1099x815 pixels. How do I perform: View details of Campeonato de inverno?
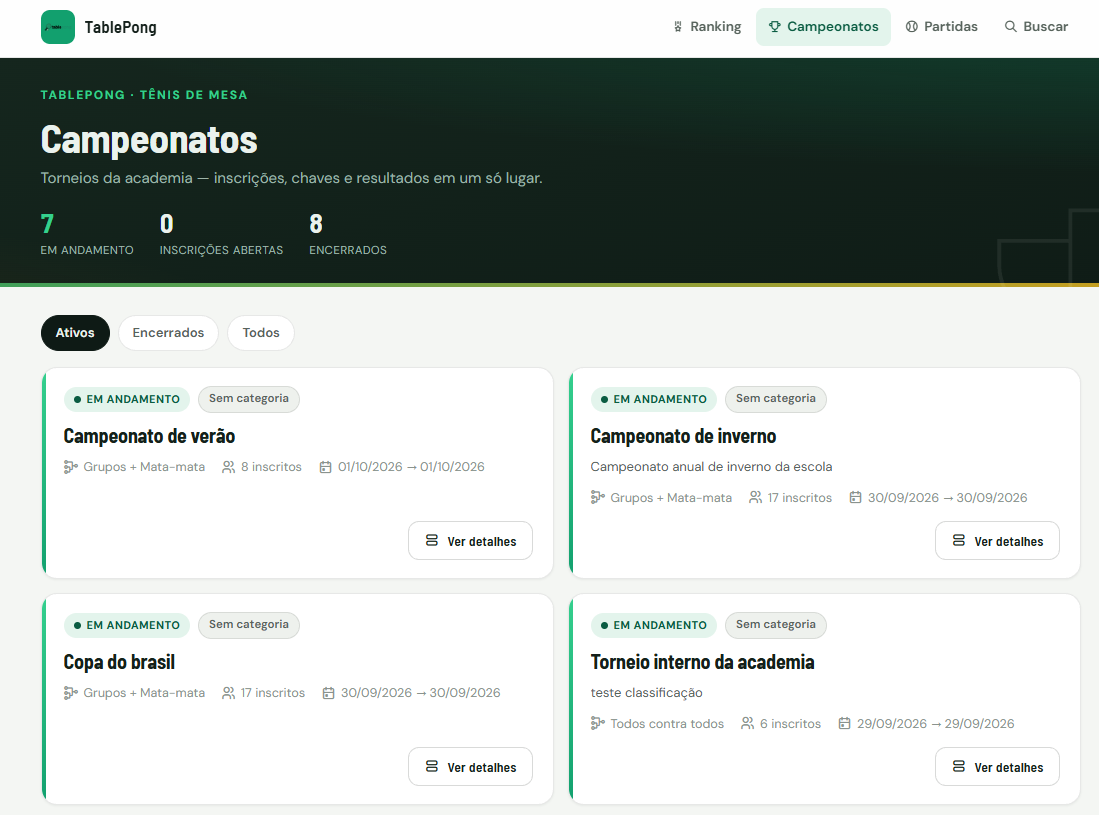point(997,541)
